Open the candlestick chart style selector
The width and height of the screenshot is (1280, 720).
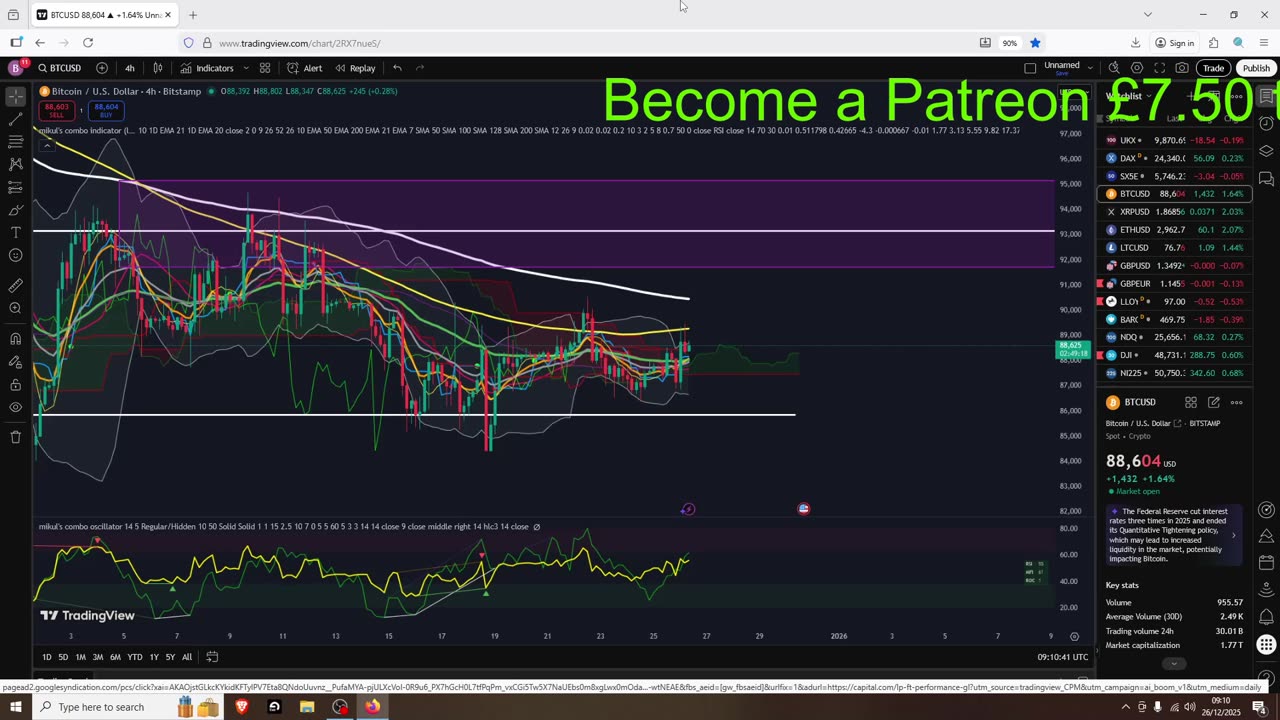coord(157,68)
